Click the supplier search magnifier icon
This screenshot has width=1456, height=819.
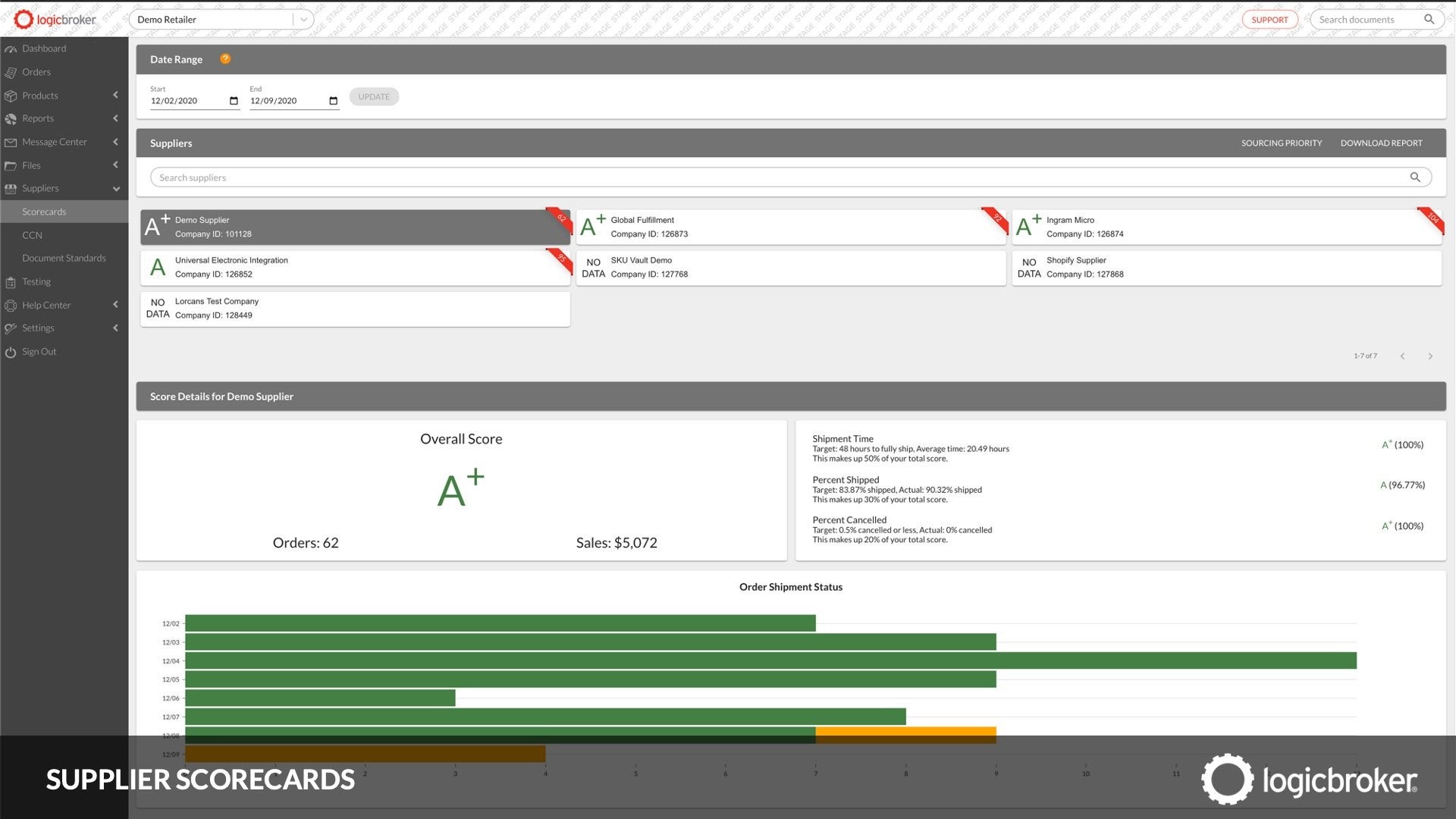(x=1414, y=177)
